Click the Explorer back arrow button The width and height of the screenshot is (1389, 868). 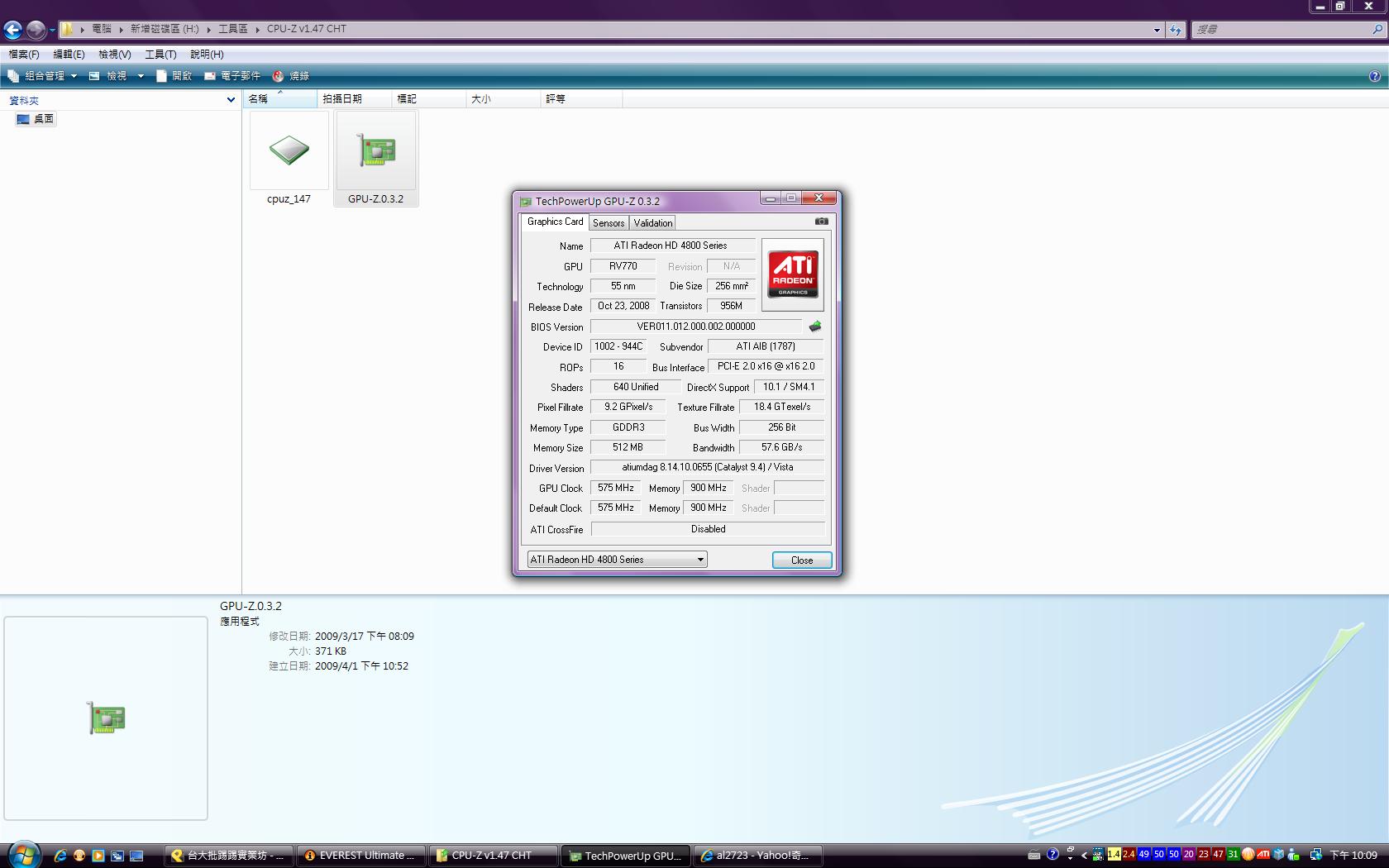pyautogui.click(x=12, y=31)
